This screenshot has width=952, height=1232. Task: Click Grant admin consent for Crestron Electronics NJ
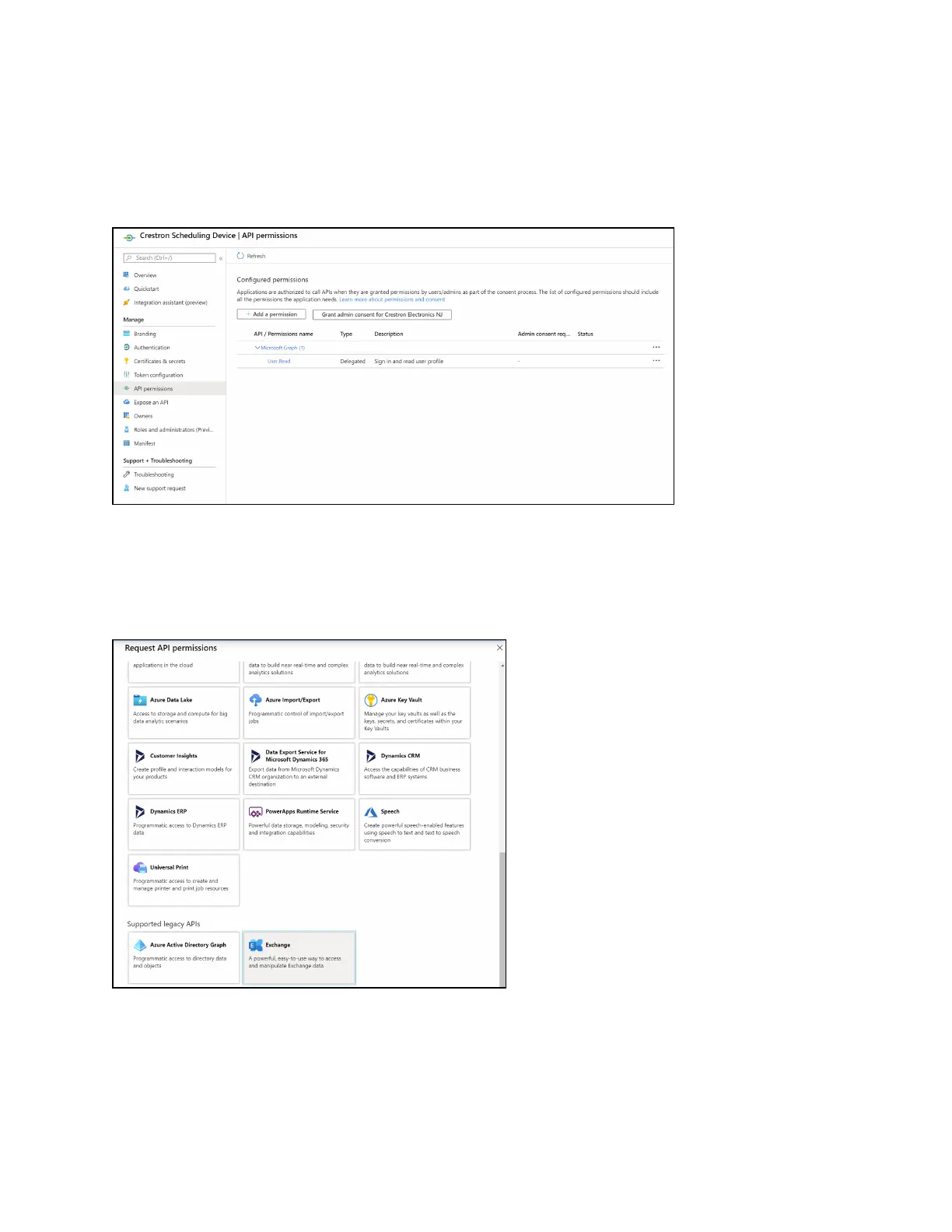(x=382, y=314)
